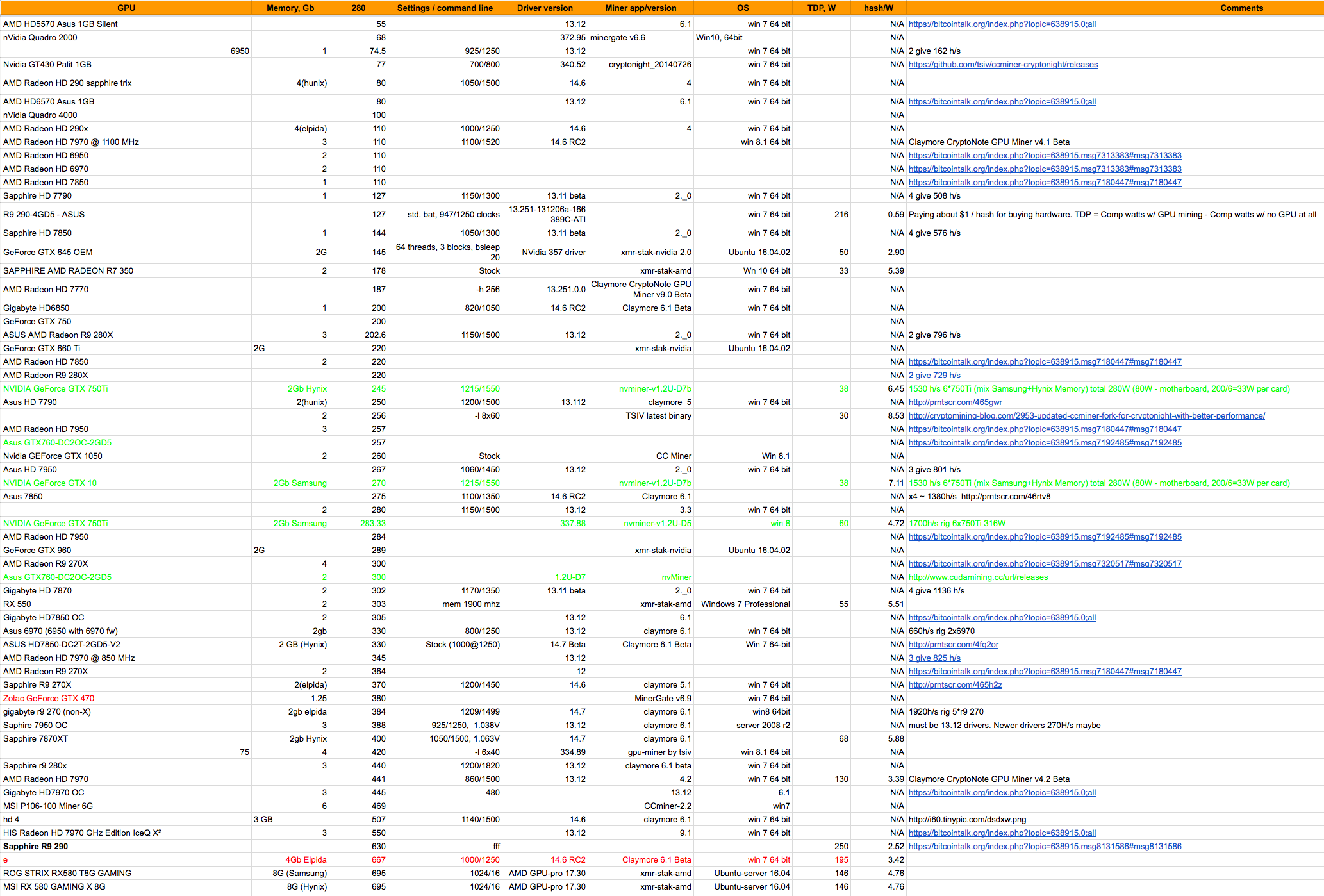The height and width of the screenshot is (896, 1324).
Task: Open cryptomining-blog ccminer fork link
Action: tap(1086, 416)
